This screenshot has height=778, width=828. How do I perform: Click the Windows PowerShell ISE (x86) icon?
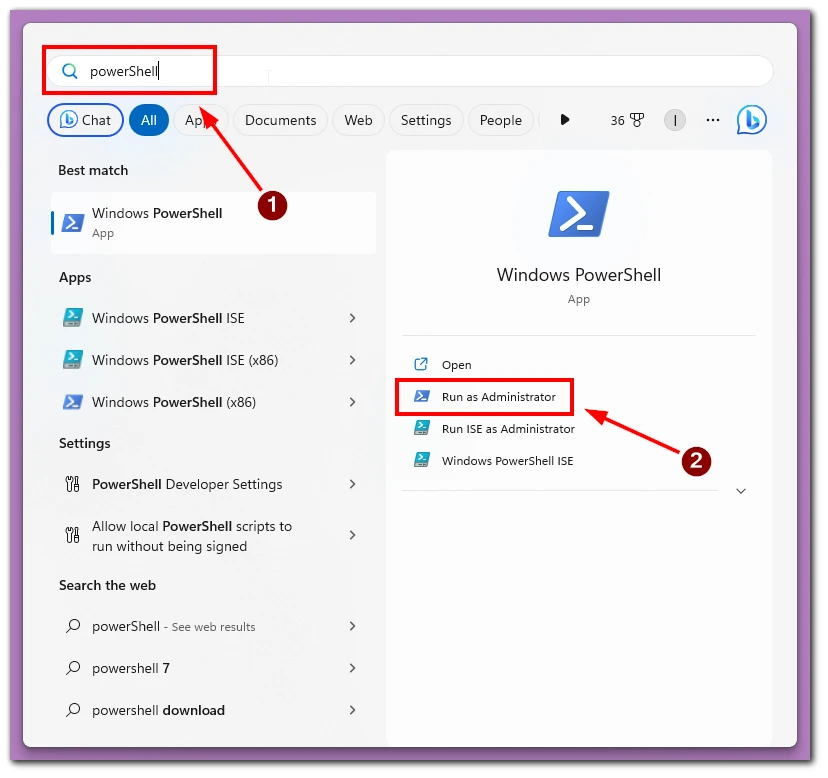pyautogui.click(x=73, y=360)
